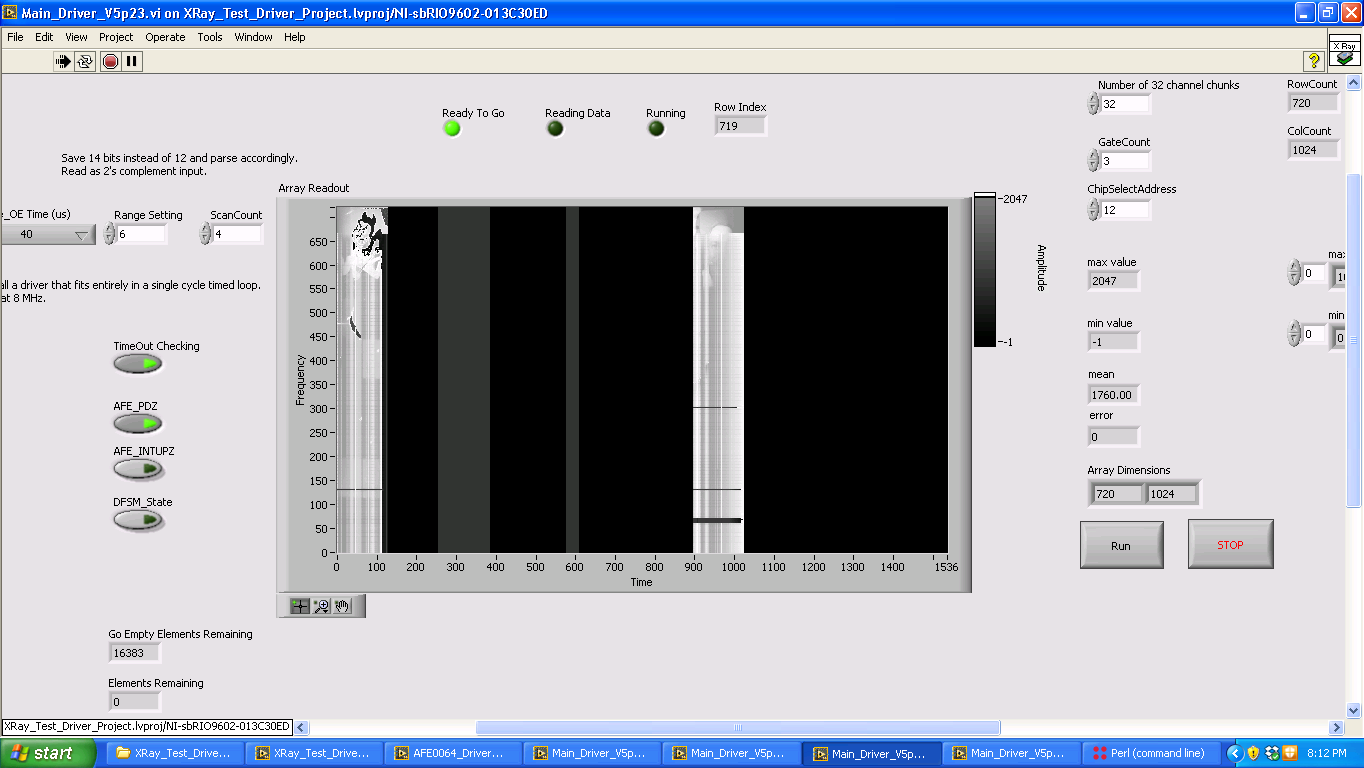This screenshot has width=1364, height=768.
Task: Select the graph panning hand tool
Action: (342, 605)
